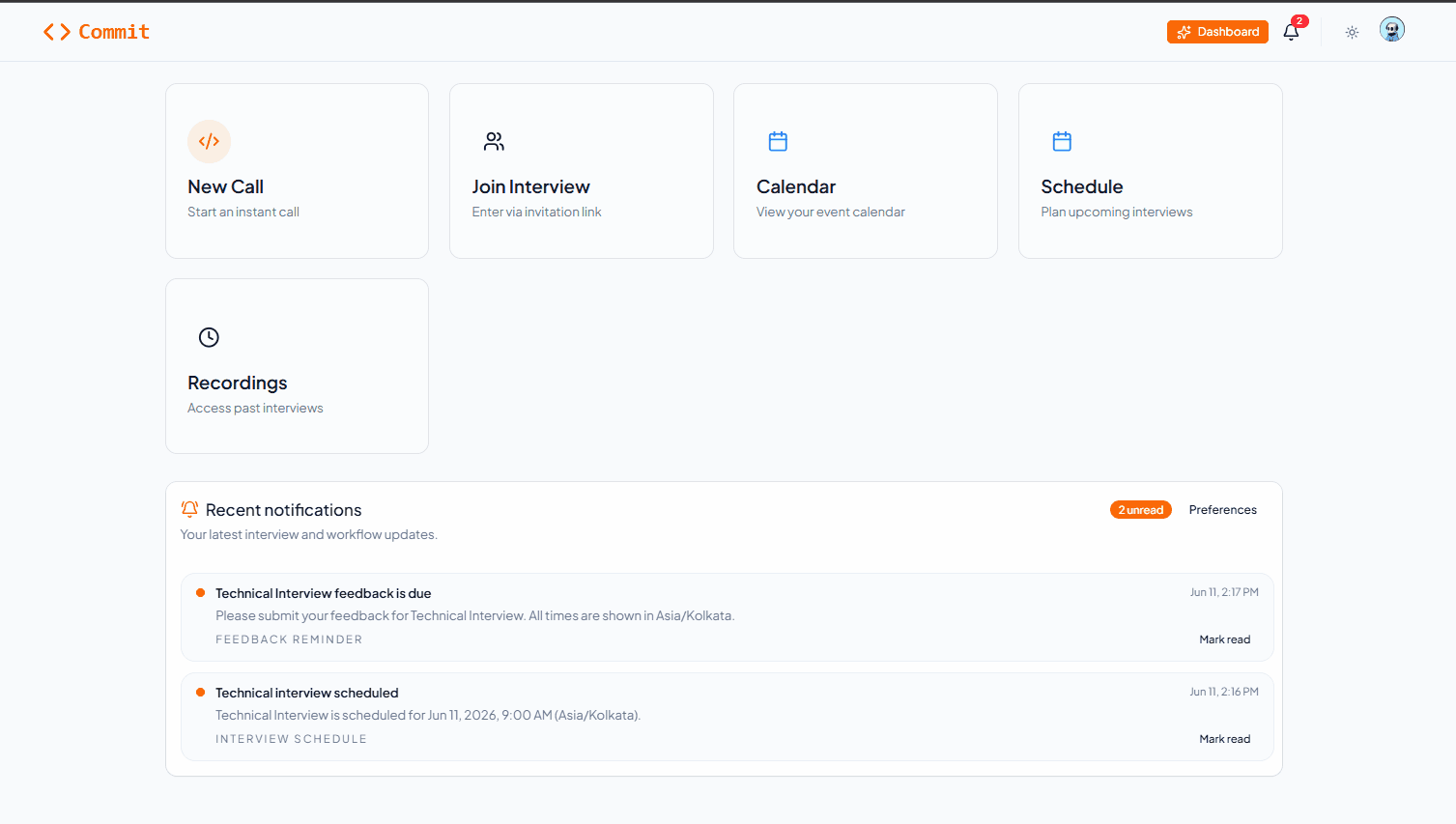
Task: Click the Join Interview people icon
Action: coord(494,141)
